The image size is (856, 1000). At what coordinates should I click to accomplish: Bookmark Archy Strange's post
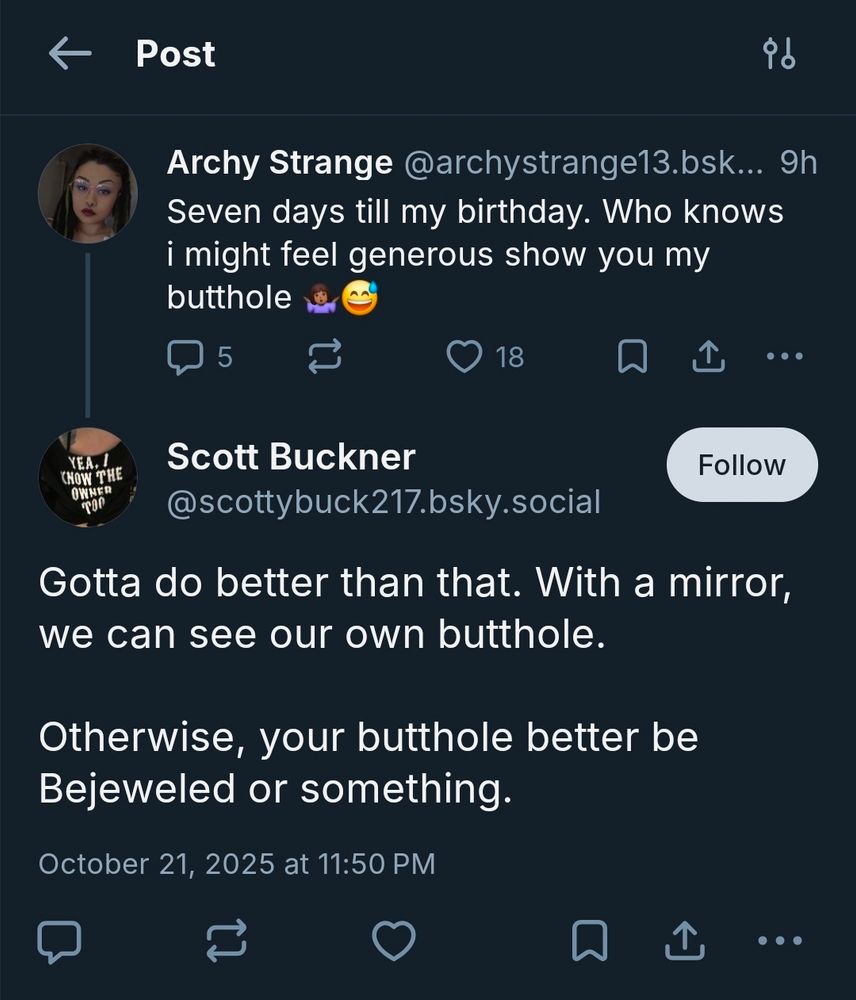click(x=631, y=356)
